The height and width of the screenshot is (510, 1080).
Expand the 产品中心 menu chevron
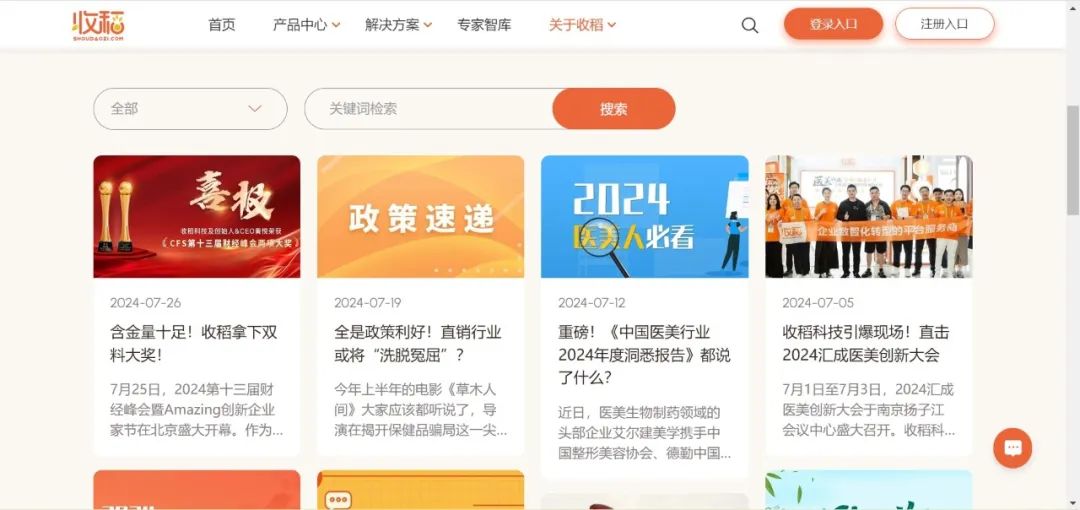click(x=336, y=26)
